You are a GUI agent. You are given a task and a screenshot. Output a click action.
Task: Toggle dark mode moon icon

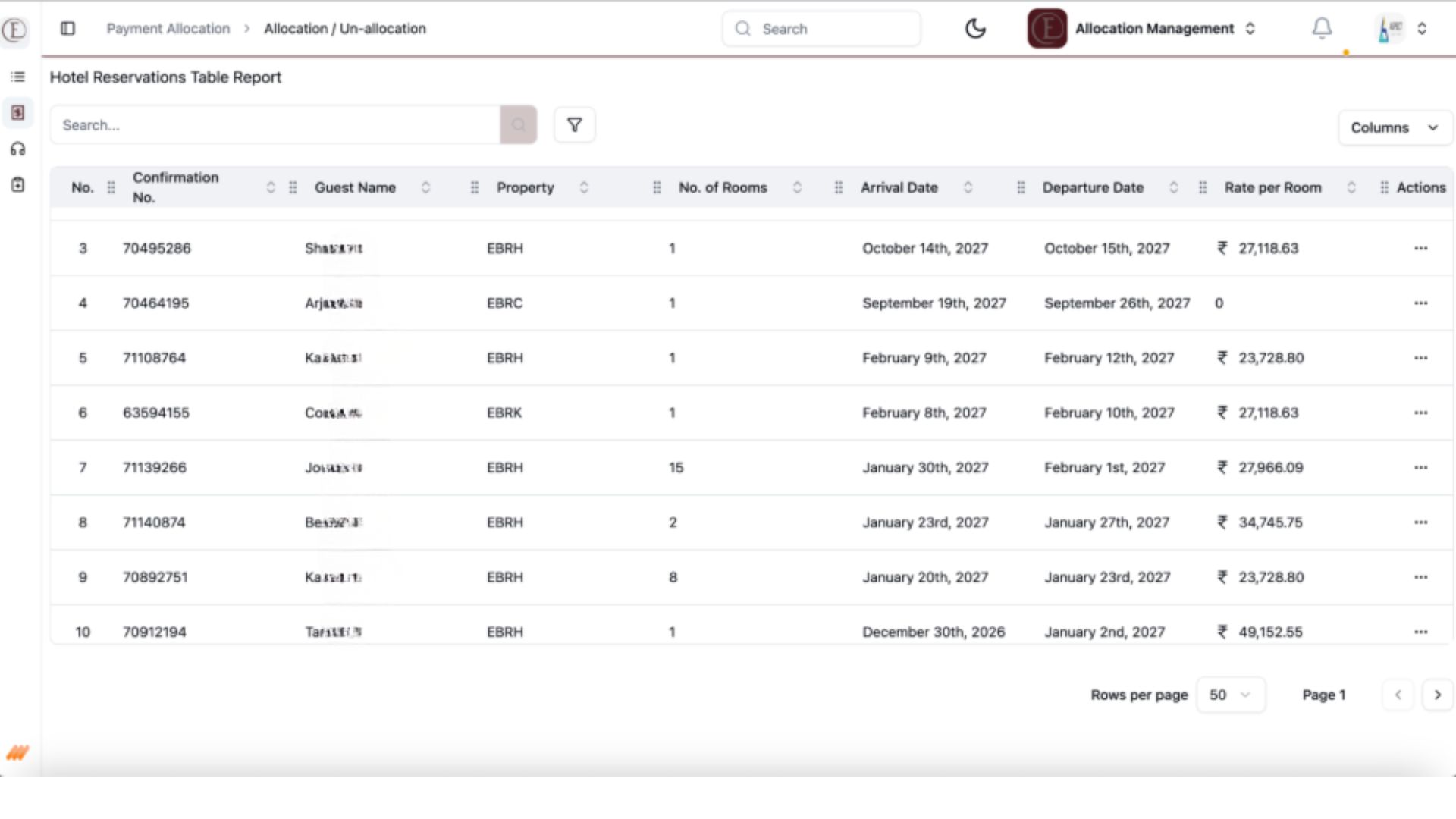(975, 29)
